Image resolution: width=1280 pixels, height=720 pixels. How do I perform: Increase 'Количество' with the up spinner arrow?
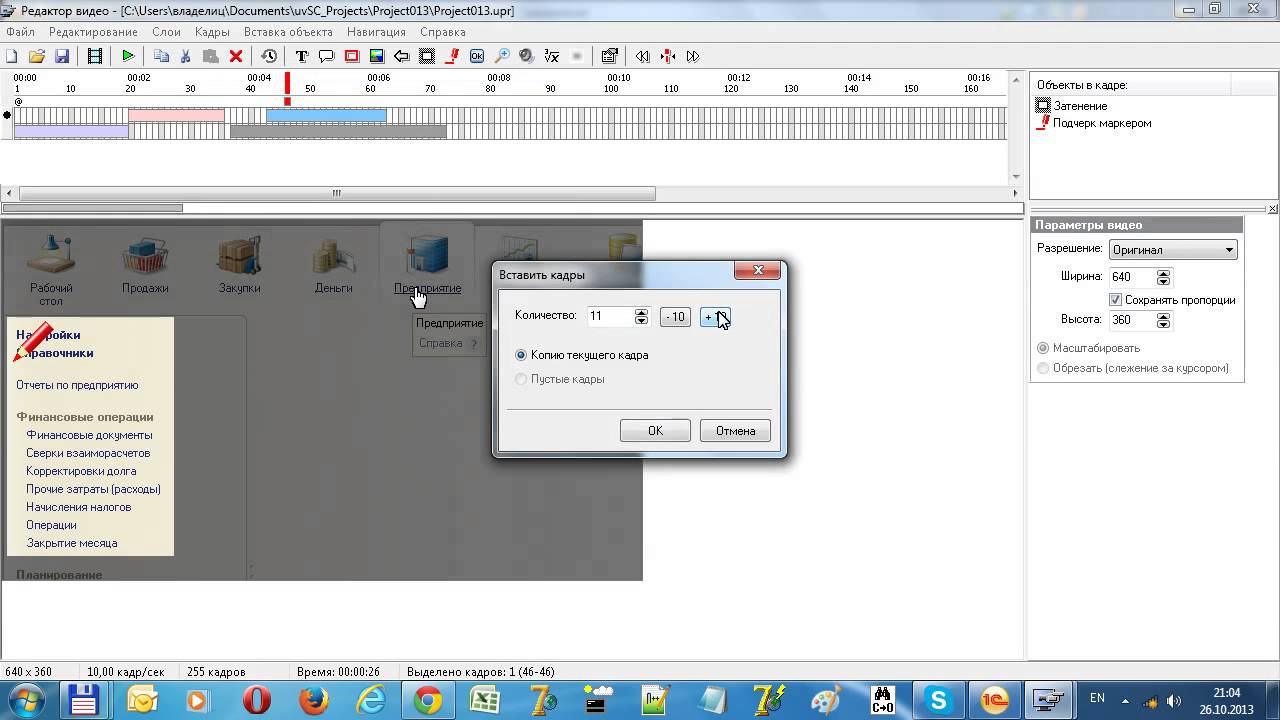tap(641, 312)
